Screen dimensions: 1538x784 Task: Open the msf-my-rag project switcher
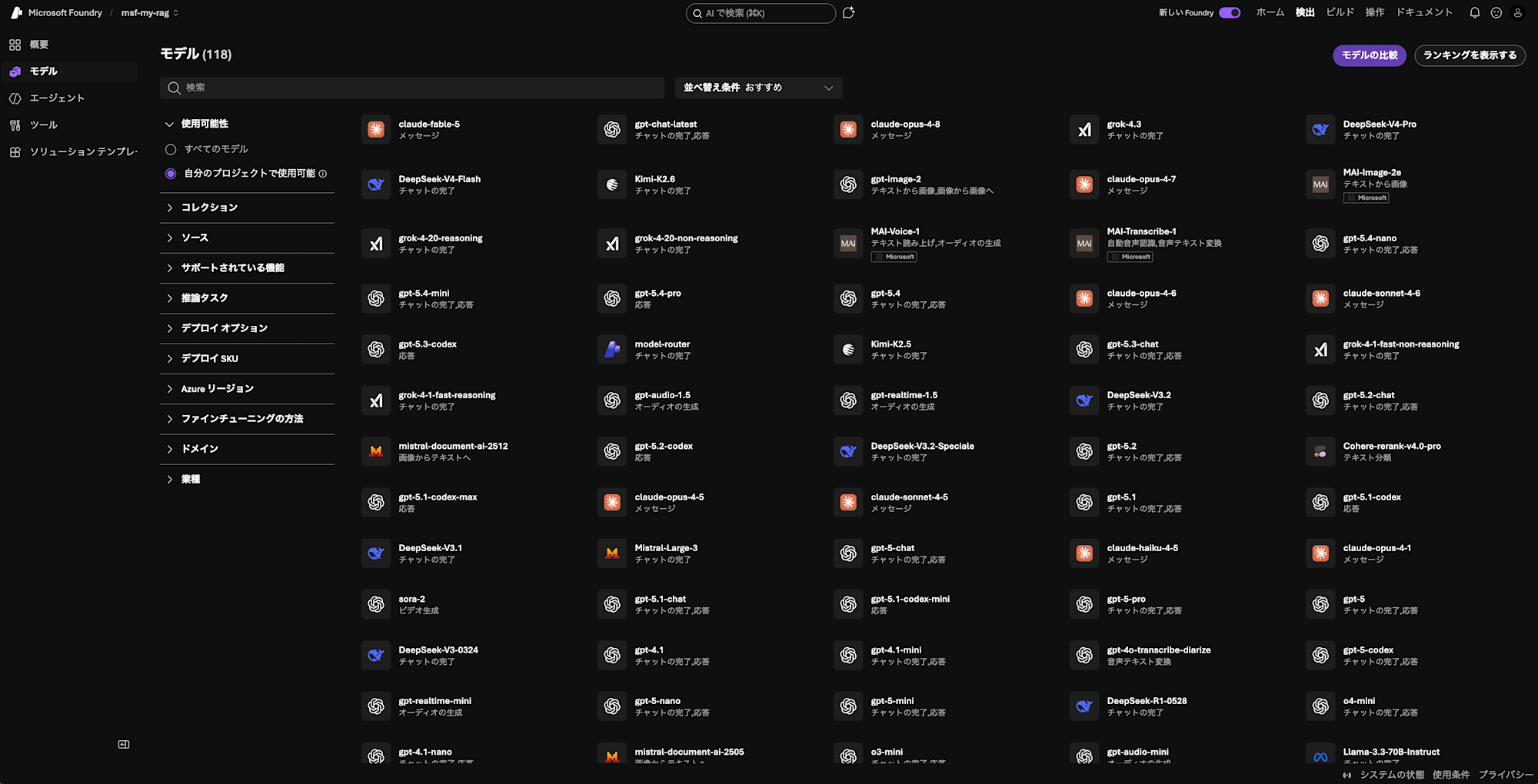(x=150, y=12)
